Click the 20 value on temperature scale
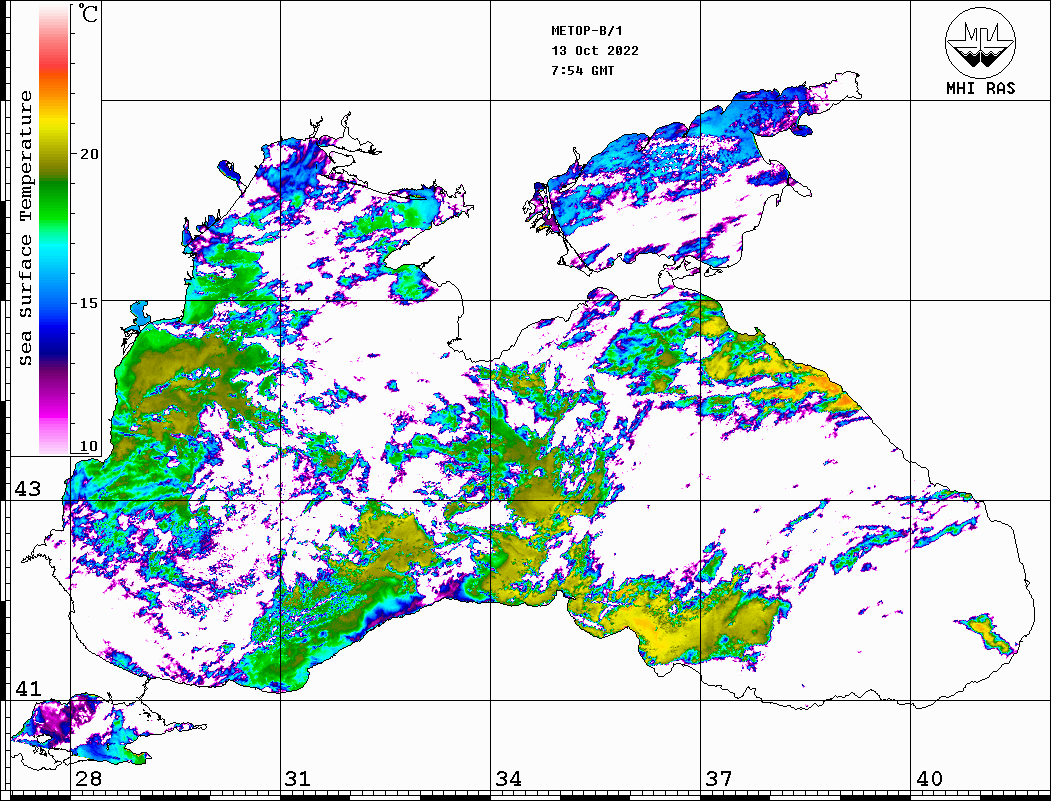The image size is (1051, 801). click(88, 154)
